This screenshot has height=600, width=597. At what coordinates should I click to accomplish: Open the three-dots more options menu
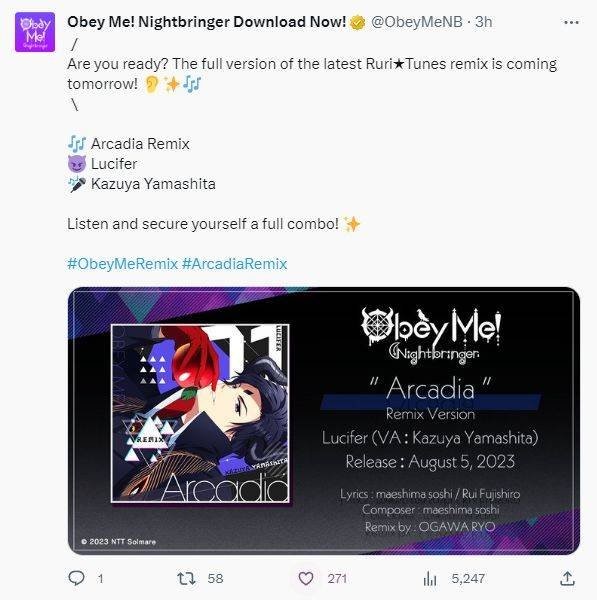(x=571, y=23)
